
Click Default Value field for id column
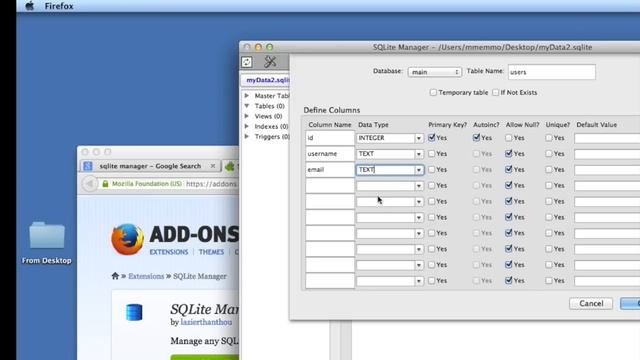coord(607,138)
